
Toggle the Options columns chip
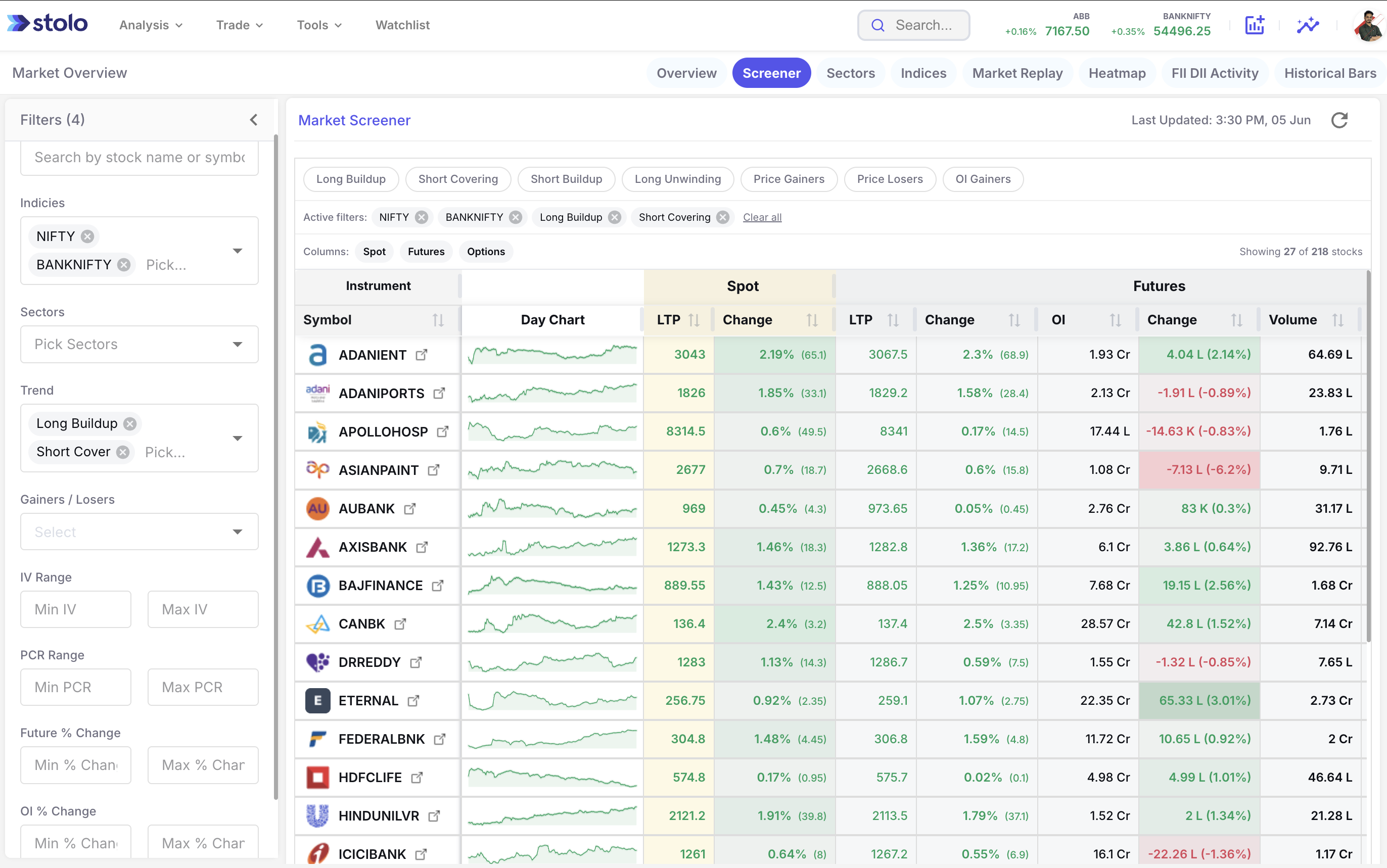[x=486, y=252]
